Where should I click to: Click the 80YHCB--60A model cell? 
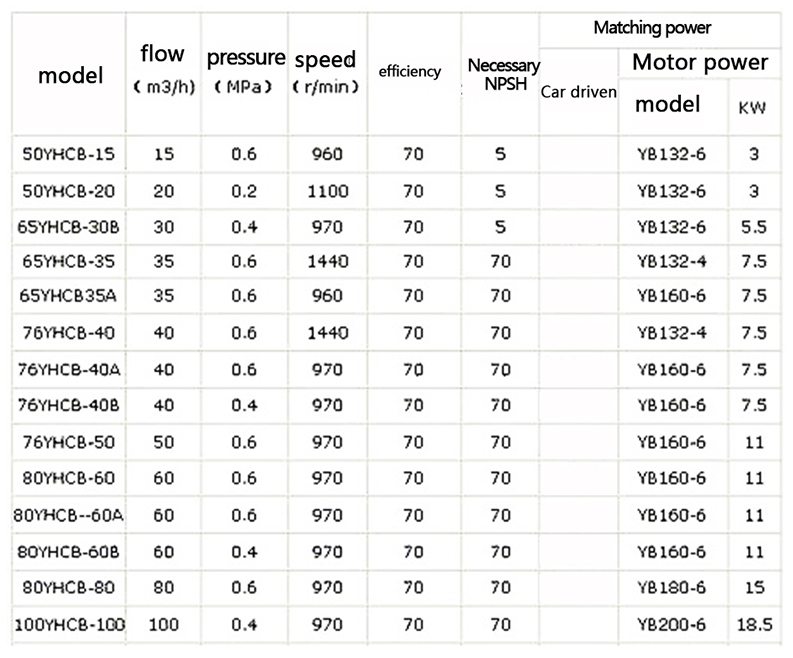[68, 516]
